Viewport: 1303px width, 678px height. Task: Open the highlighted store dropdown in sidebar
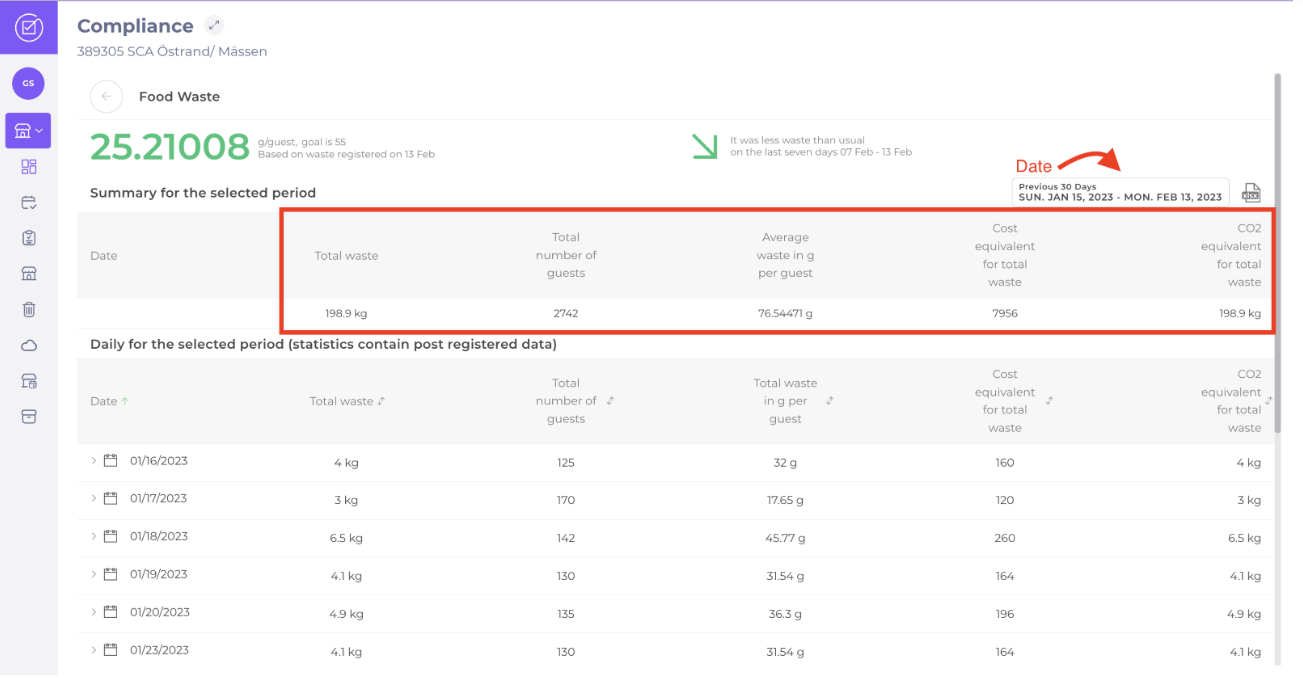pos(28,130)
